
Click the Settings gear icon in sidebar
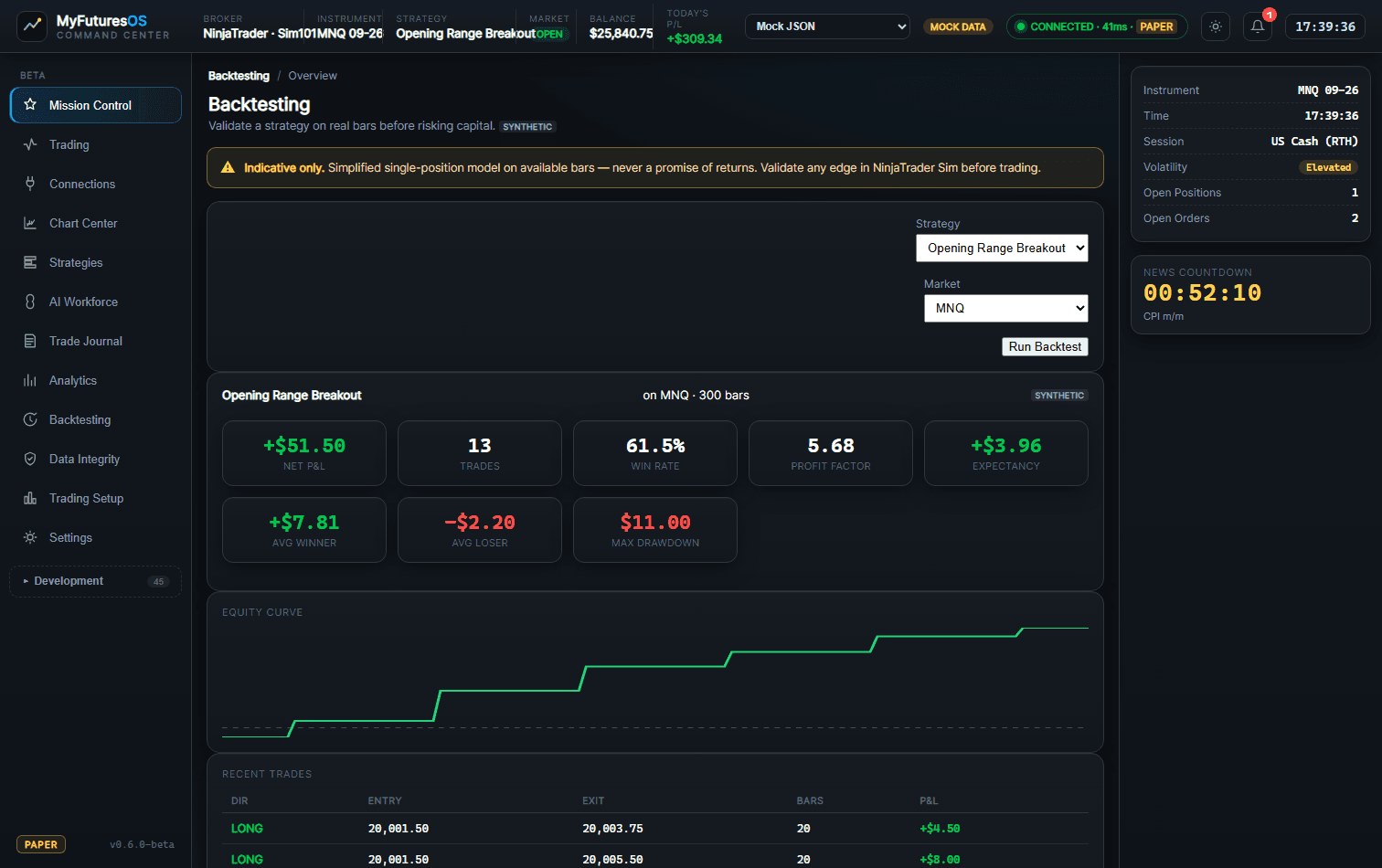[30, 537]
